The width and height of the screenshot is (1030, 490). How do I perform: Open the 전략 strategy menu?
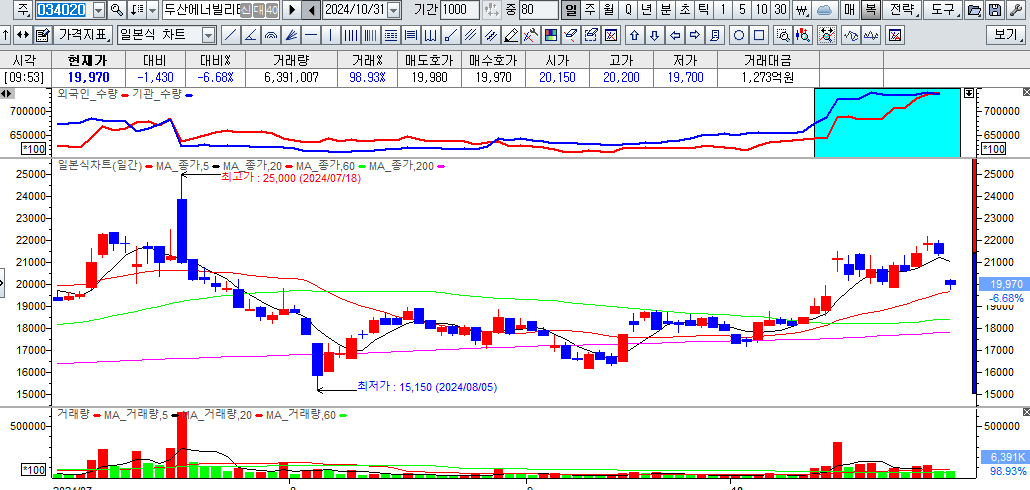pyautogui.click(x=901, y=10)
